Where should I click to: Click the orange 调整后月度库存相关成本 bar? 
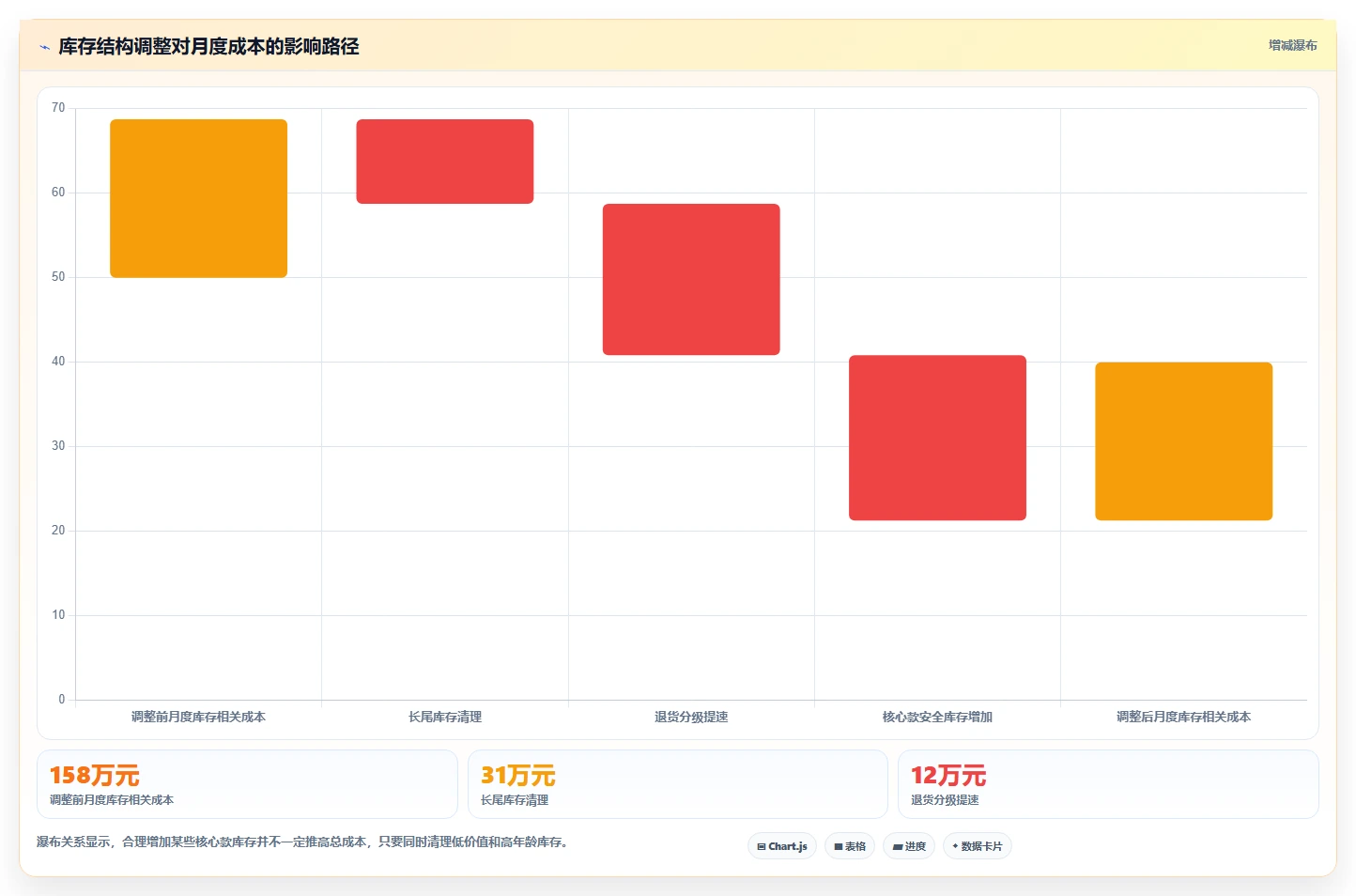[x=1184, y=441]
